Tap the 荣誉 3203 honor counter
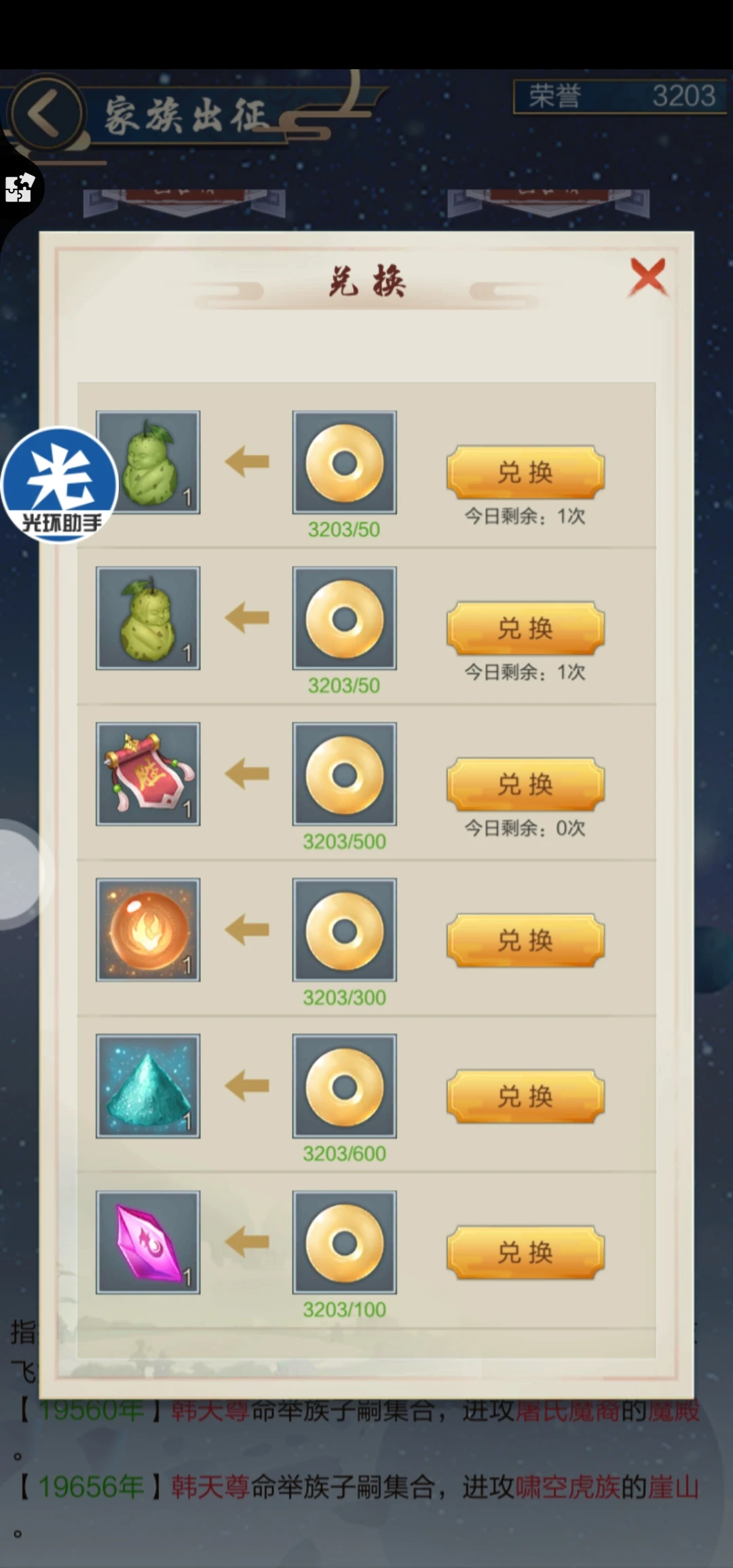 620,96
